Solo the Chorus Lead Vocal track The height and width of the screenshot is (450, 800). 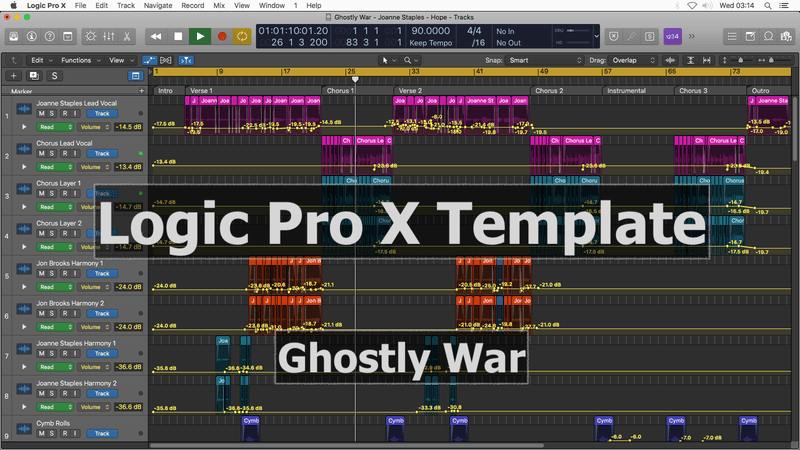click(x=52, y=153)
